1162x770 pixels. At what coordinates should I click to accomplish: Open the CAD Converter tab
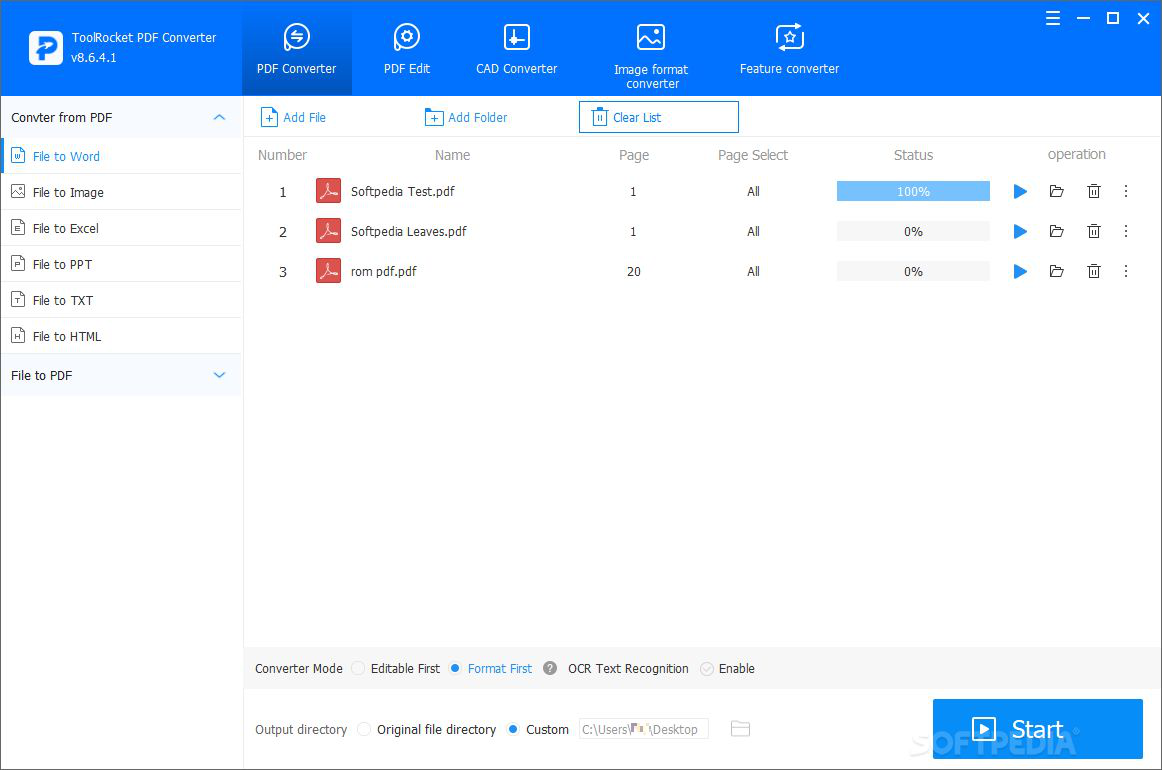click(517, 49)
